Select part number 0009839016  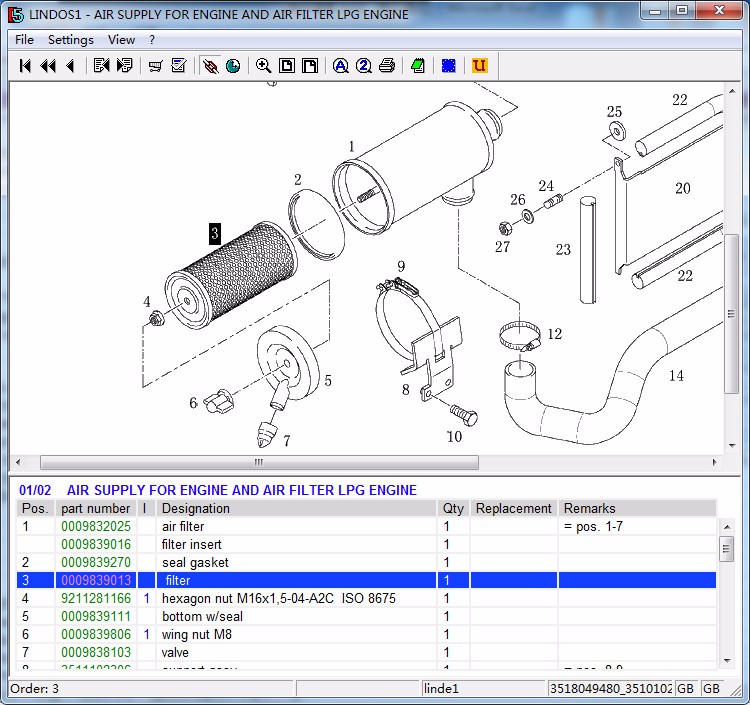[96, 544]
